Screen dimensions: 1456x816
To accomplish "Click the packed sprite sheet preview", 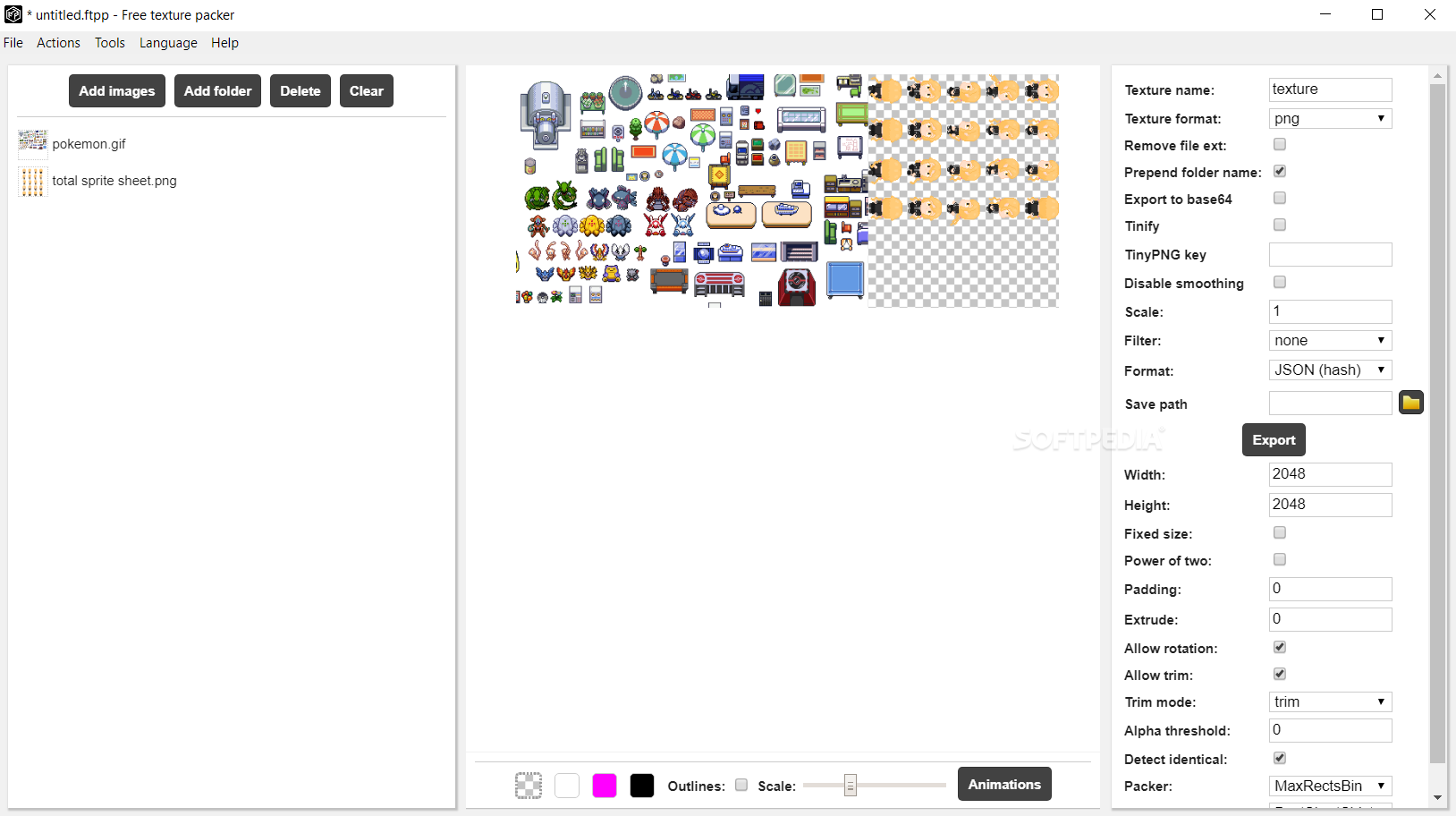I will coord(787,191).
